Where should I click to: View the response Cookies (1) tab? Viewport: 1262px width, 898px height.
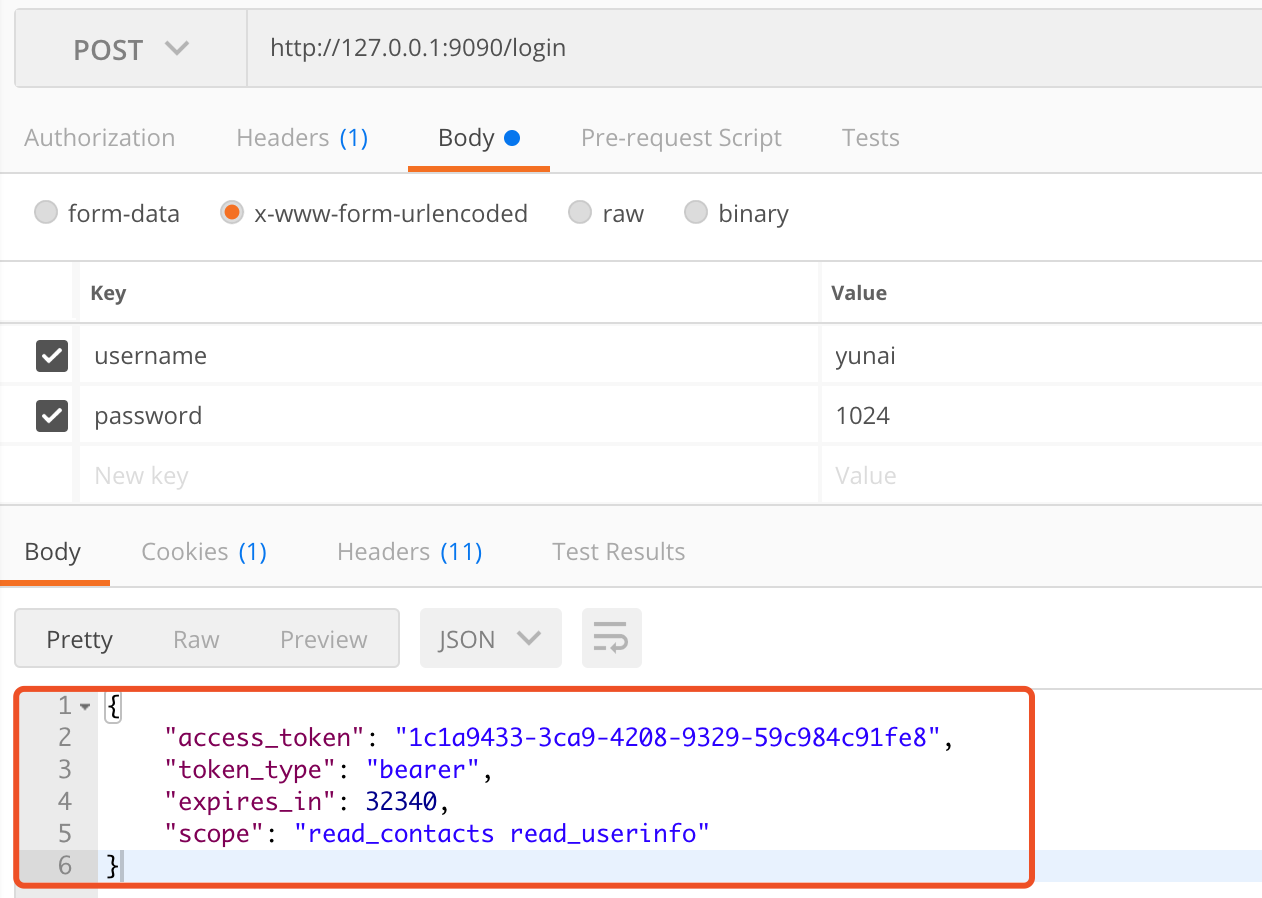[204, 552]
